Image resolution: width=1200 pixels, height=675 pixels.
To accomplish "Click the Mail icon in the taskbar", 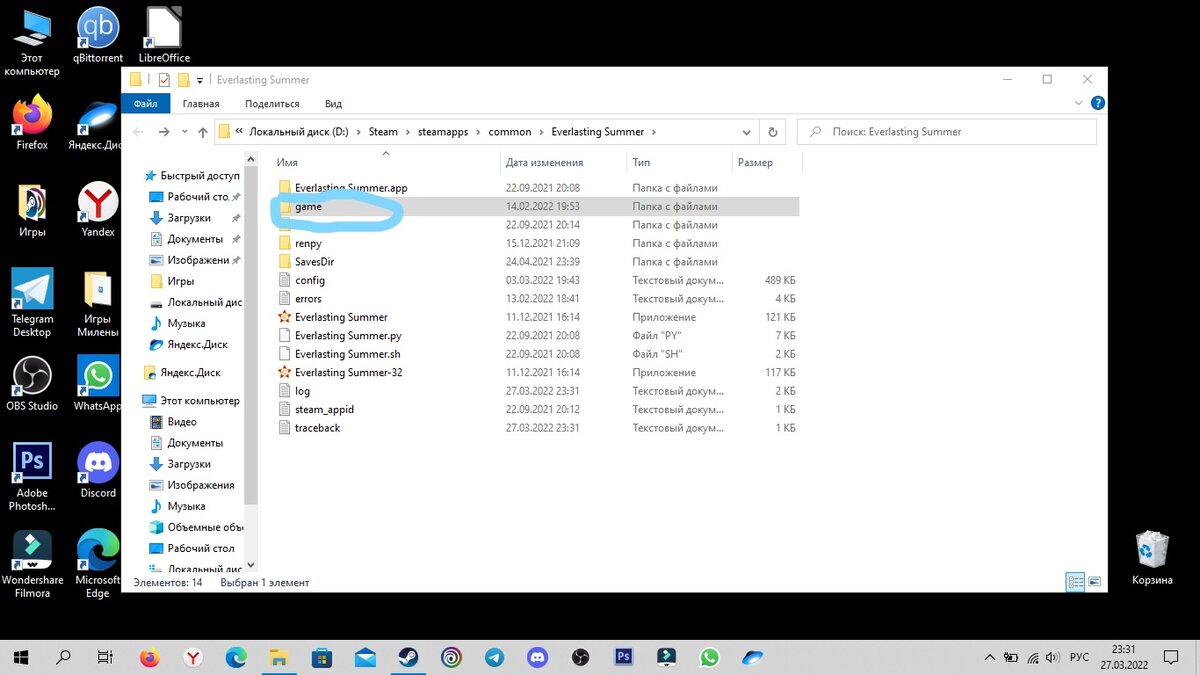I will 365,657.
